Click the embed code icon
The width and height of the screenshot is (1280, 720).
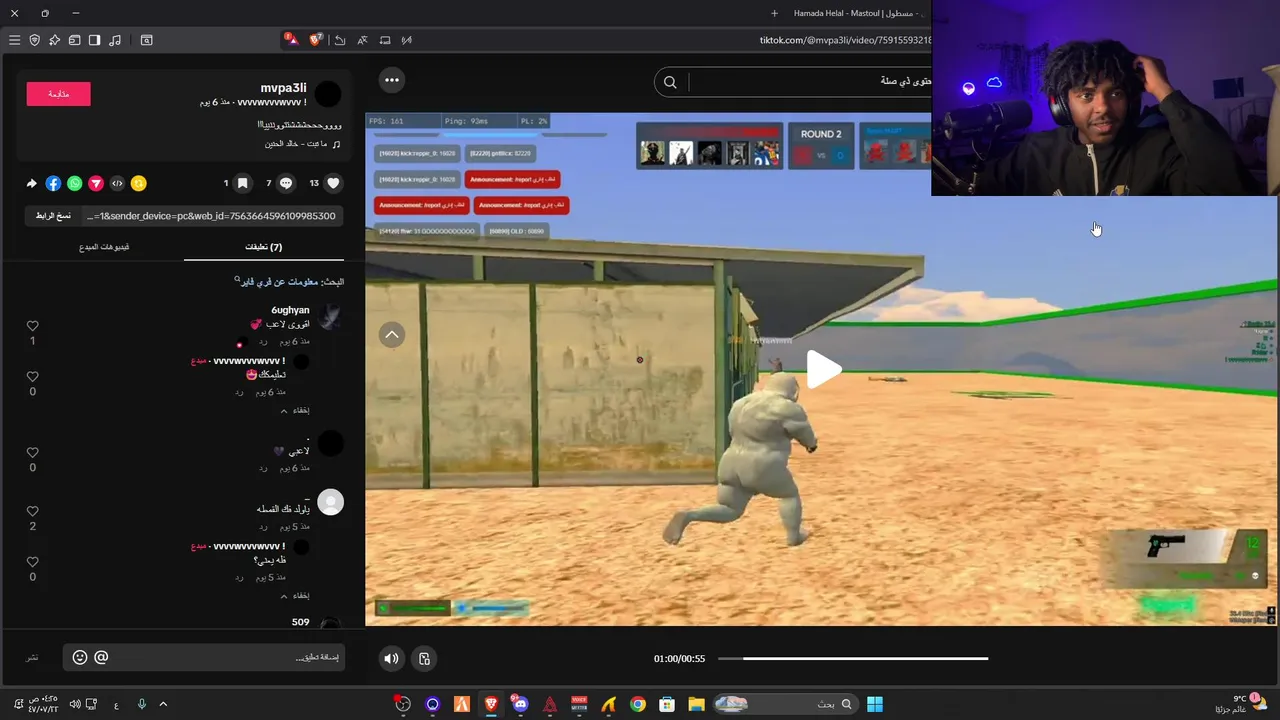pos(117,183)
